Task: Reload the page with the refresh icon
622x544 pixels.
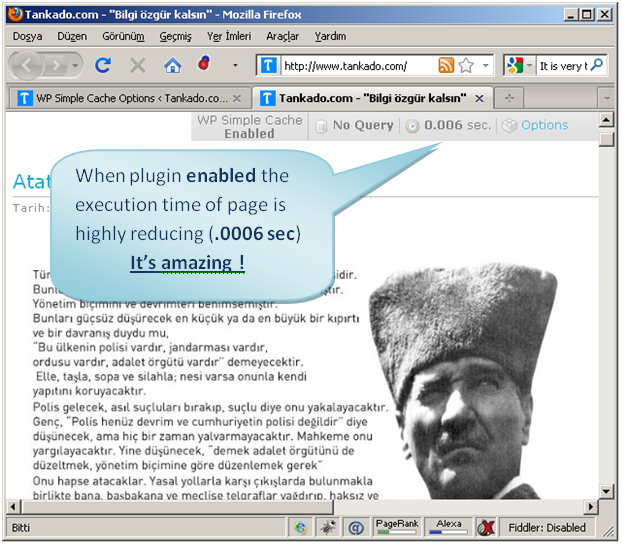Action: [102, 66]
